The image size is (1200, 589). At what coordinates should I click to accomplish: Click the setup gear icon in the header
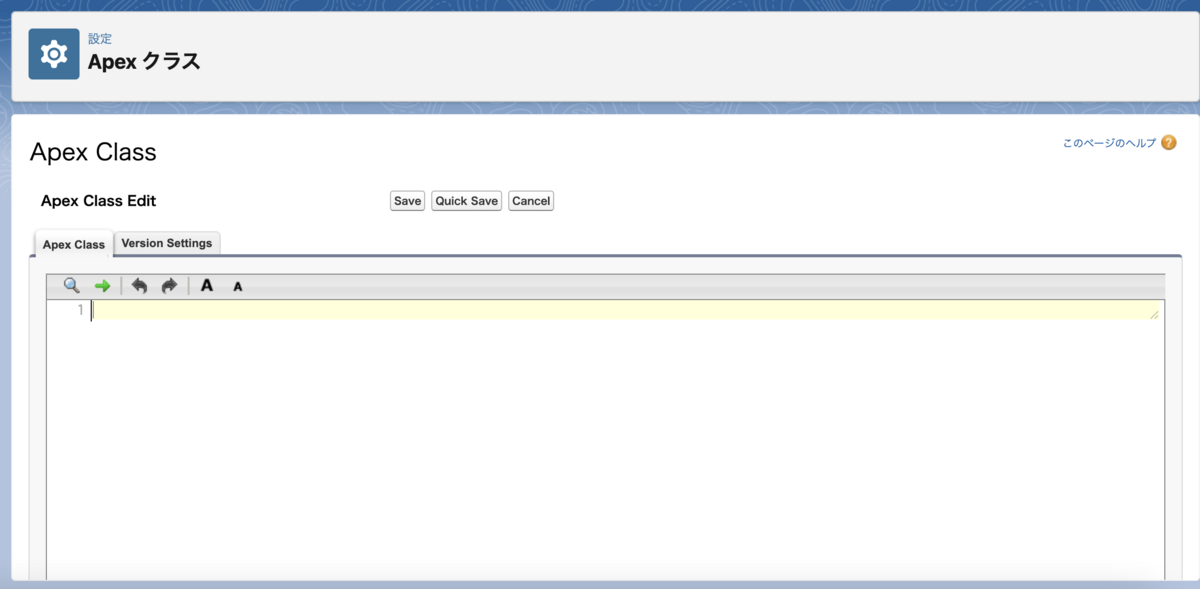53,53
